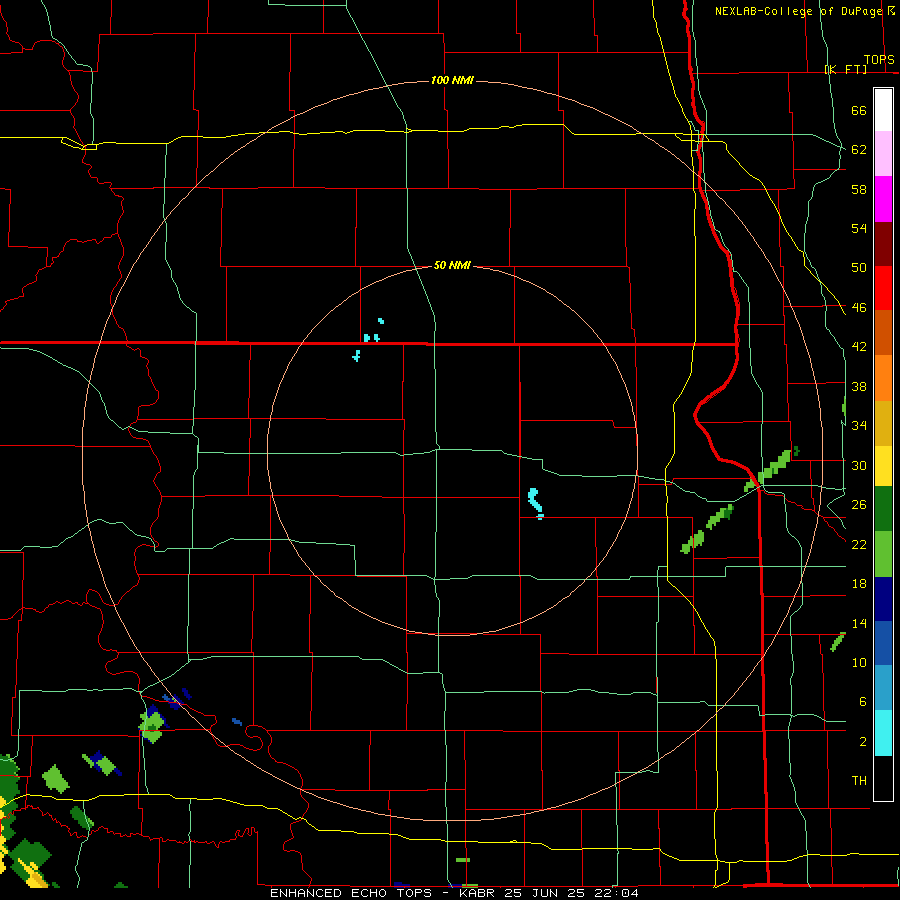Click the 30 value on the legend scale
This screenshot has width=900, height=900.
859,465
